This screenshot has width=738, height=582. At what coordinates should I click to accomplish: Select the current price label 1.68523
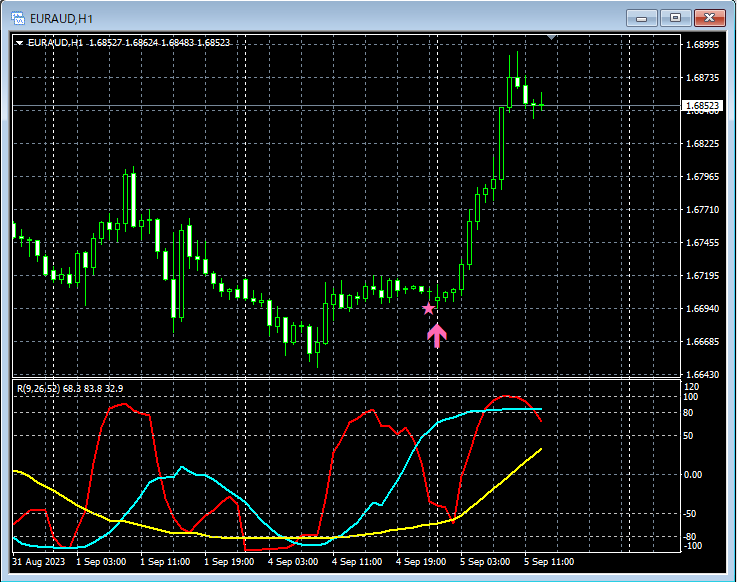tap(702, 105)
